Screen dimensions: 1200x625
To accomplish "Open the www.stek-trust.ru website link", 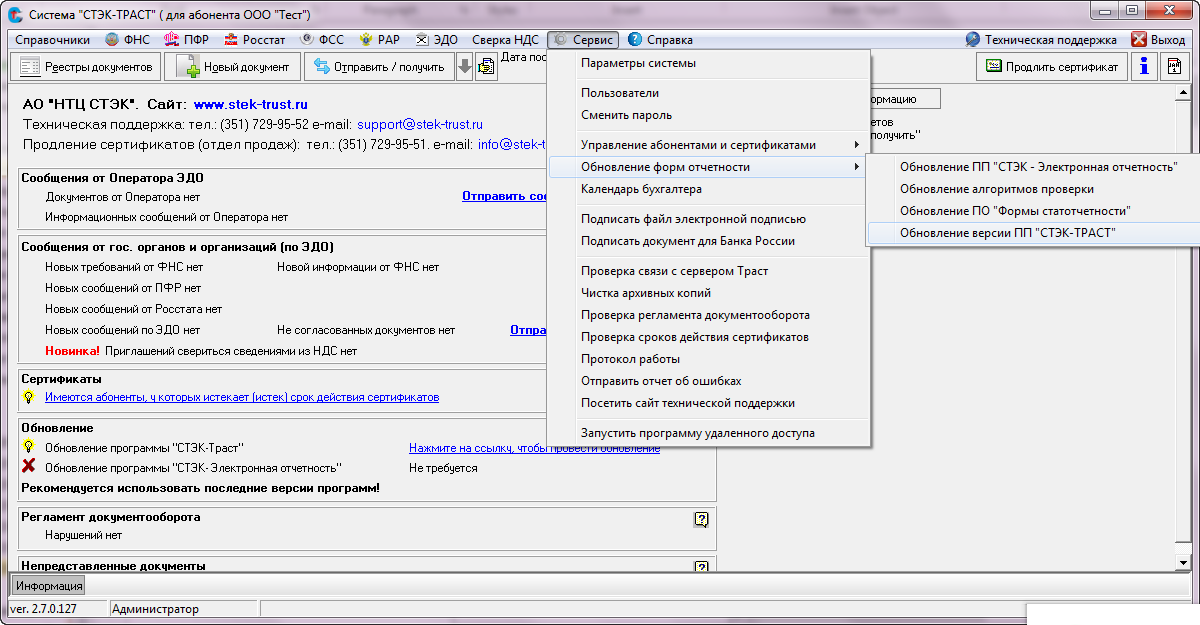I will coord(251,104).
